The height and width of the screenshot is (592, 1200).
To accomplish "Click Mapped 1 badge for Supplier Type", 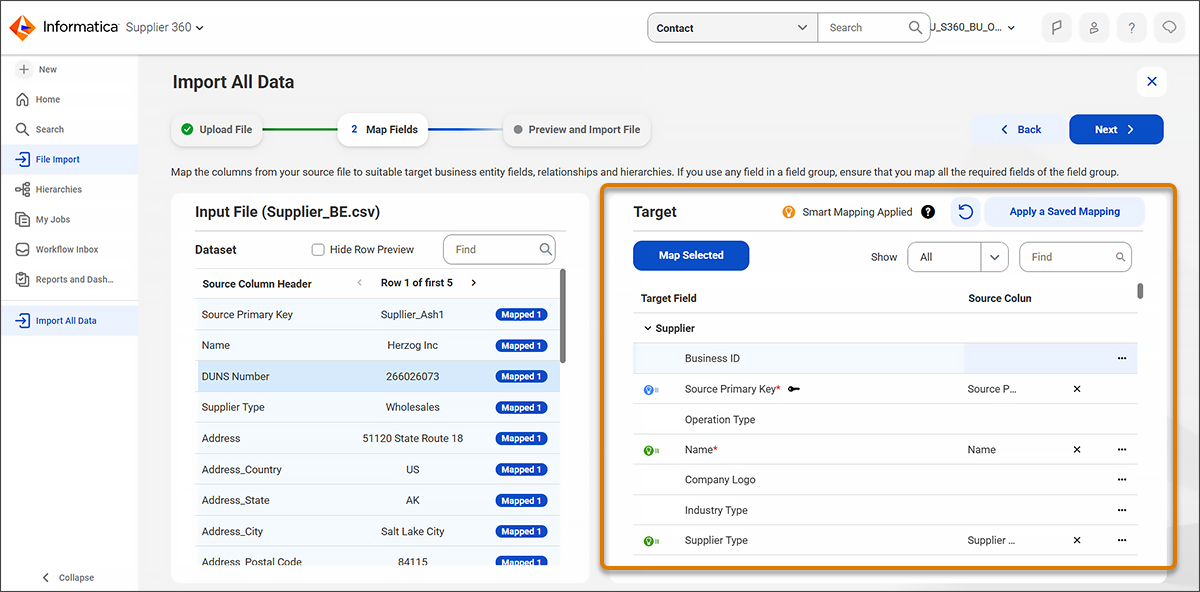I will [x=521, y=407].
